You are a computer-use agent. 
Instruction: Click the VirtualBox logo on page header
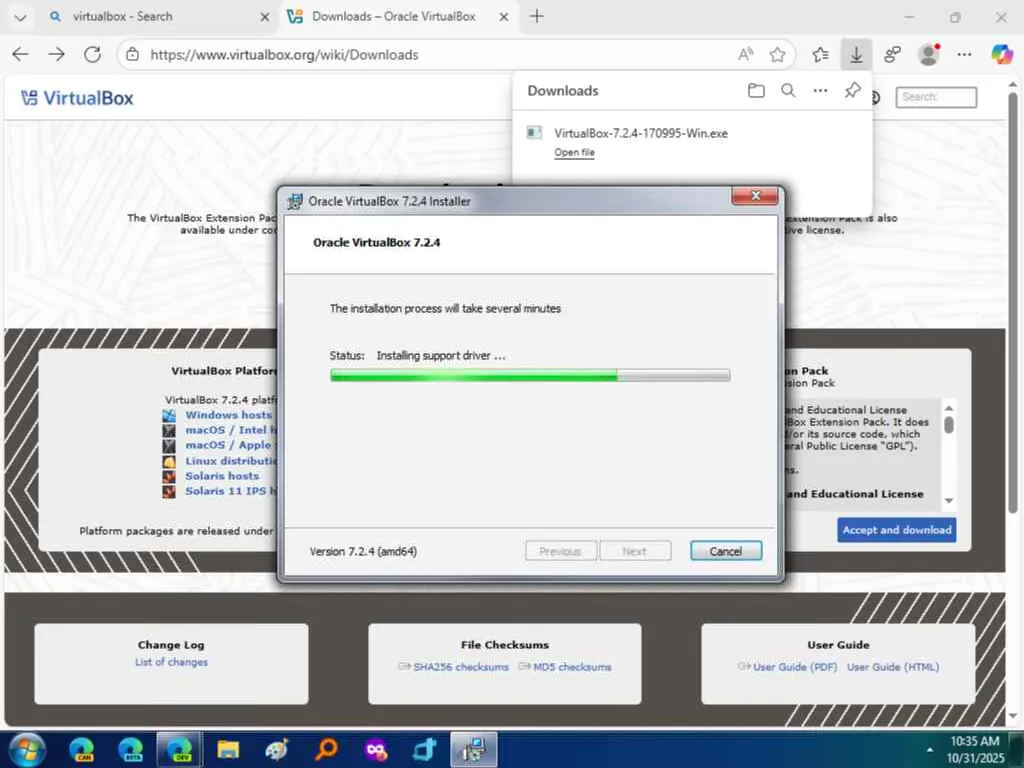(x=77, y=98)
